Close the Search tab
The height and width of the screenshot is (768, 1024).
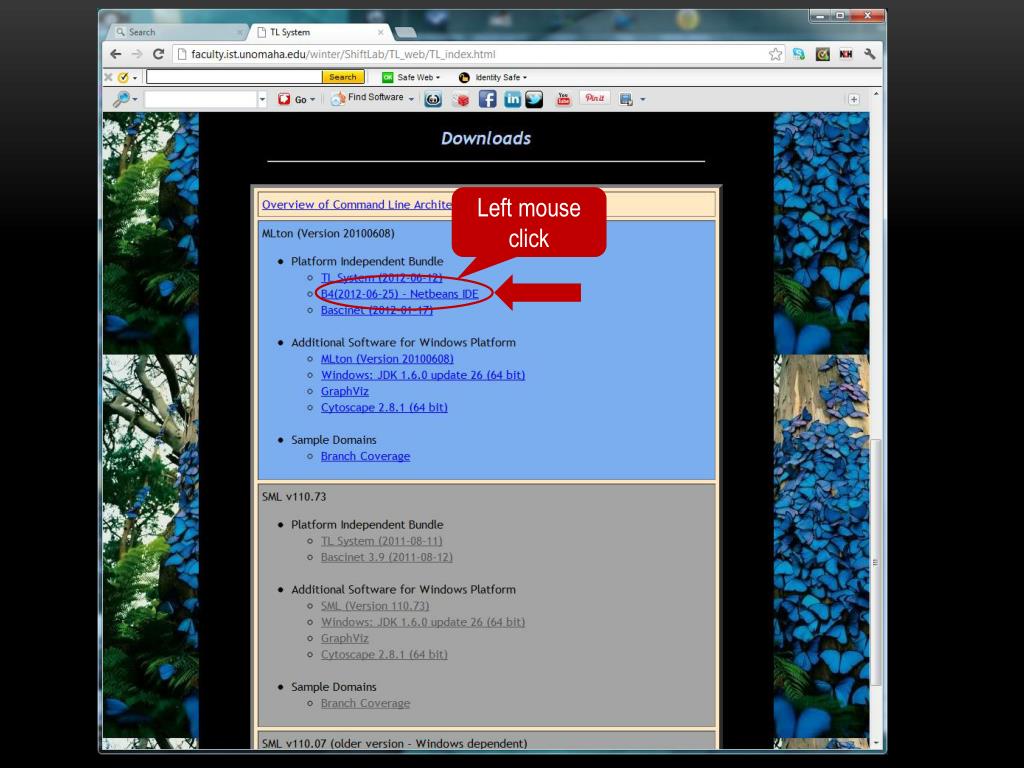point(240,32)
